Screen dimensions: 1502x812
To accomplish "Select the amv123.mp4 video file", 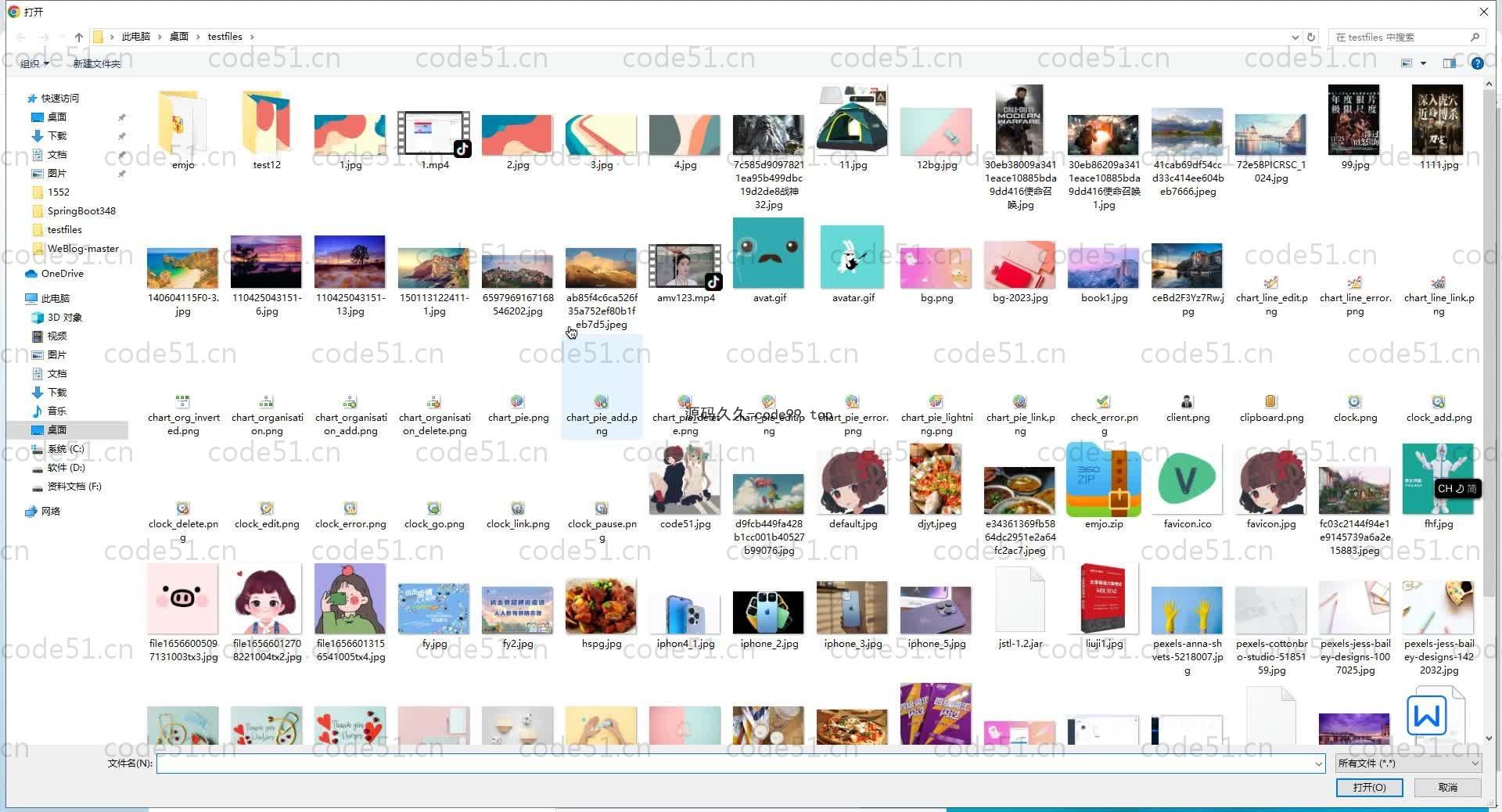I will [x=685, y=267].
